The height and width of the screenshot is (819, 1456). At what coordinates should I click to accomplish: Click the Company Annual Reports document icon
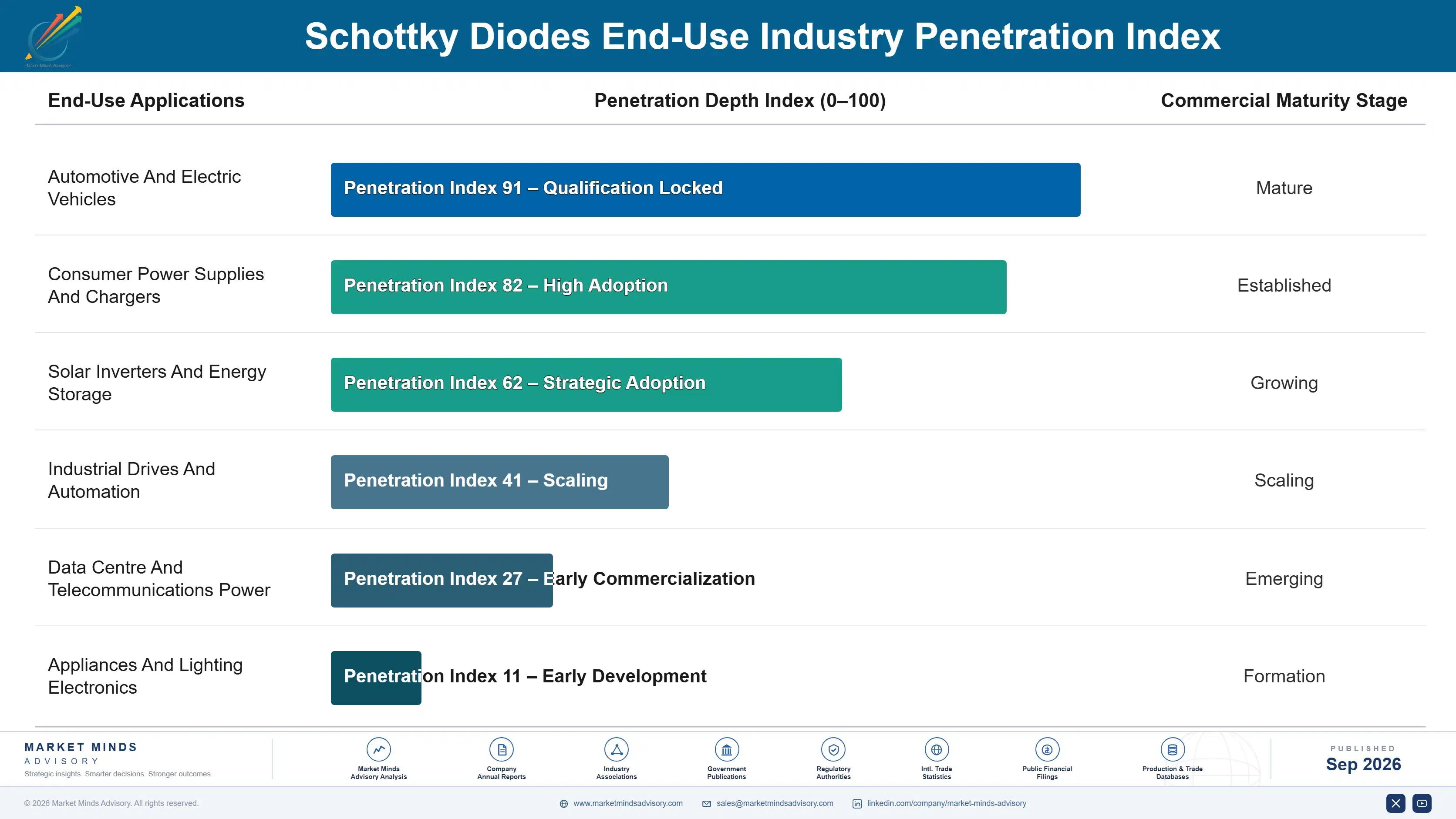tap(501, 749)
